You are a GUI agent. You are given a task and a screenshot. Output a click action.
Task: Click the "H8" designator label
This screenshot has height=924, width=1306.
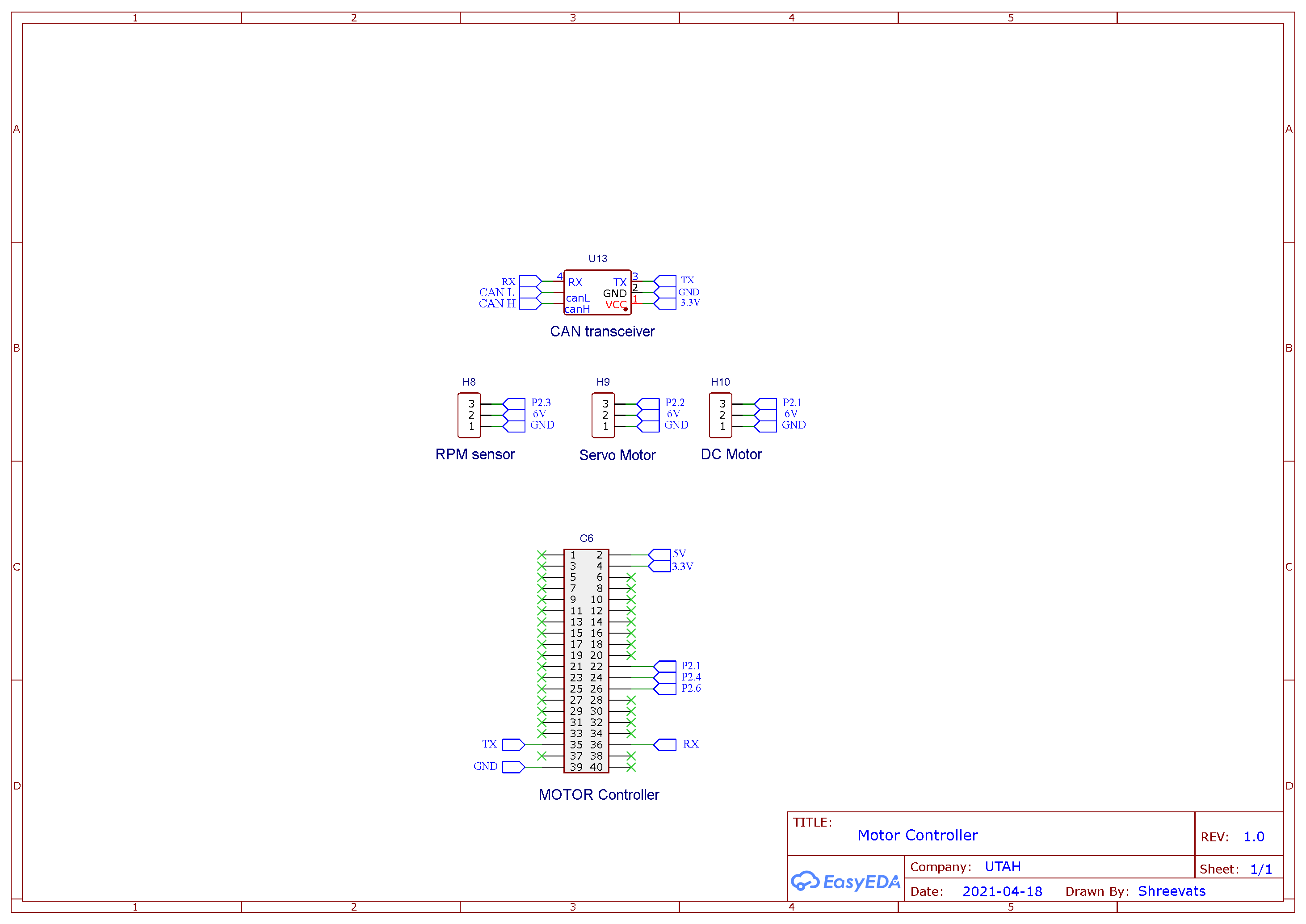[469, 382]
